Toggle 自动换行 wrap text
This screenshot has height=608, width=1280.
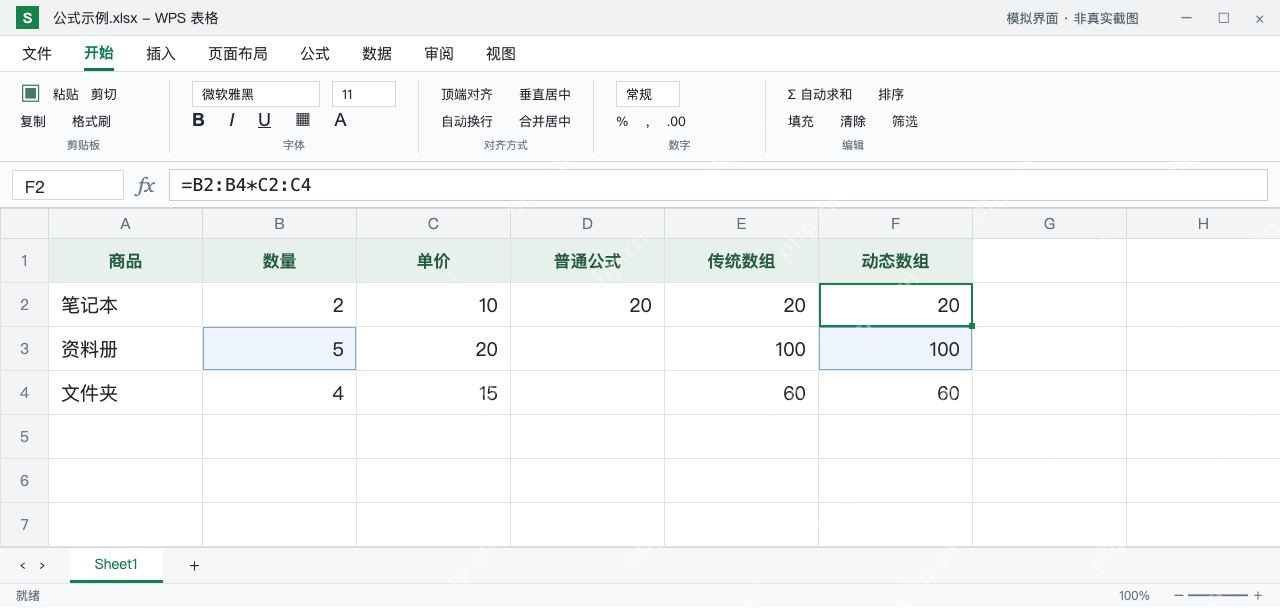click(467, 121)
